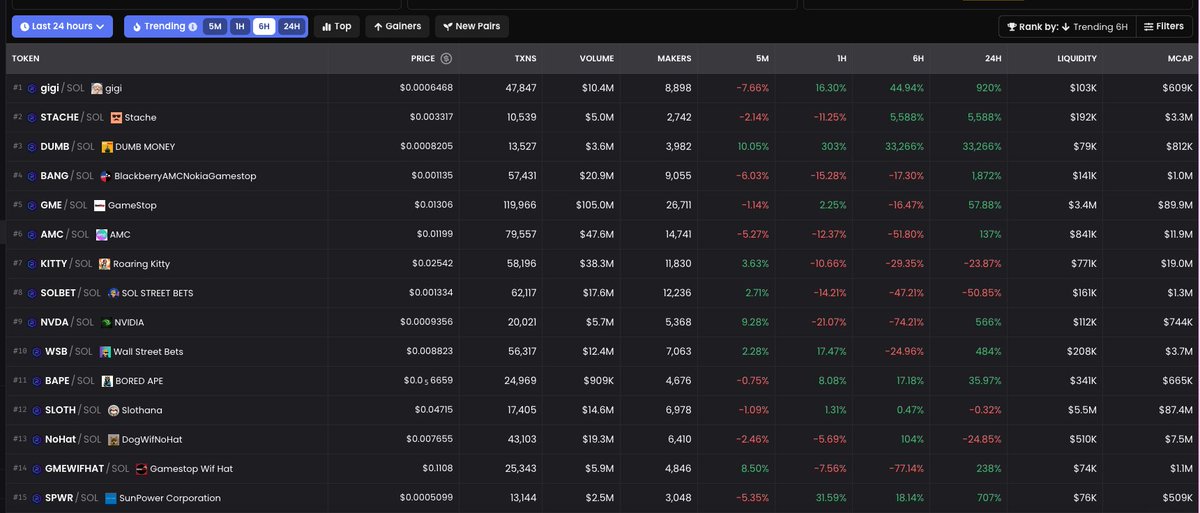This screenshot has width=1200, height=513.
Task: Open the KITTY / SOL pair
Action: (x=67, y=264)
